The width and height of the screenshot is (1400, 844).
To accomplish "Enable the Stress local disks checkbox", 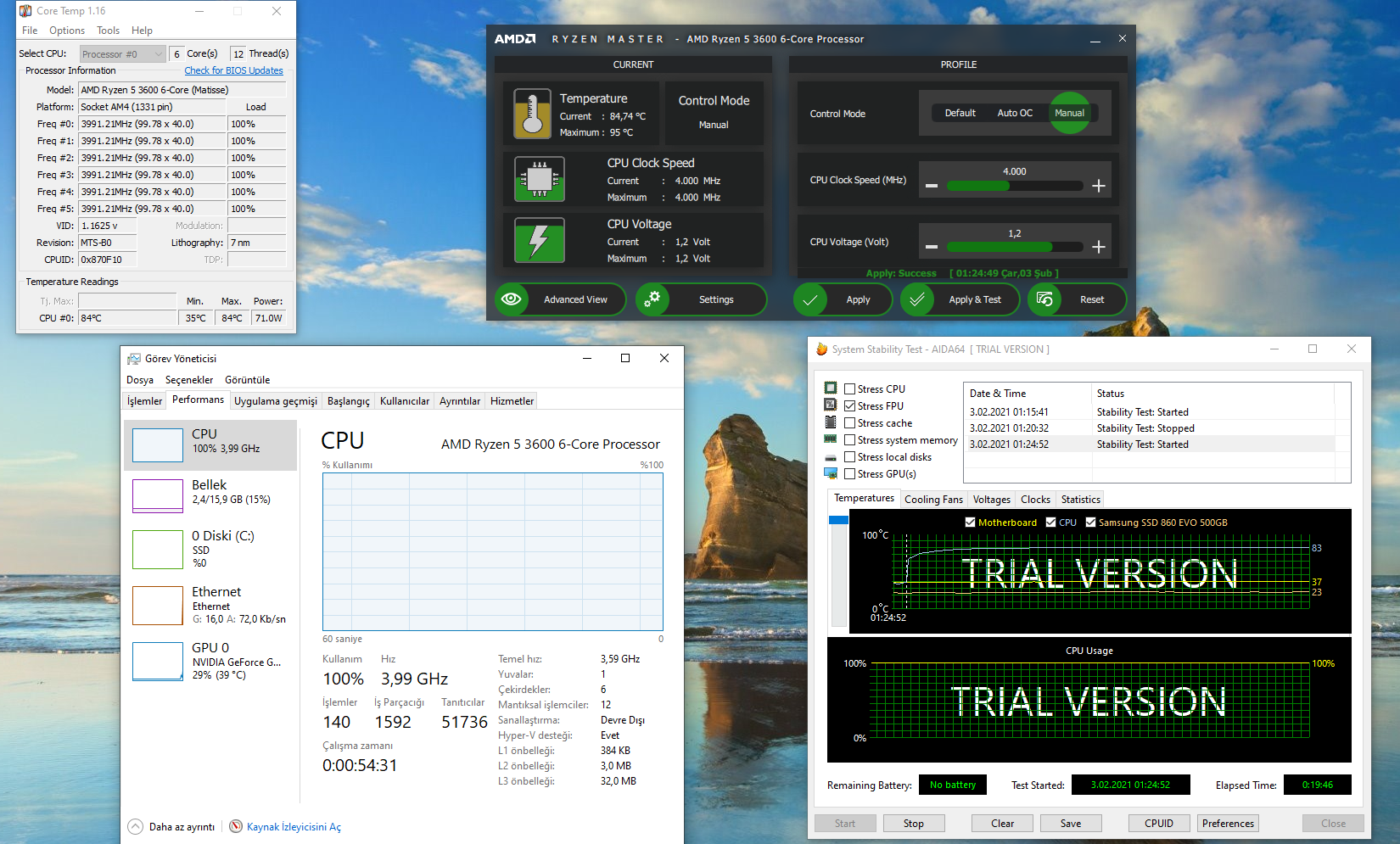I will tap(849, 457).
